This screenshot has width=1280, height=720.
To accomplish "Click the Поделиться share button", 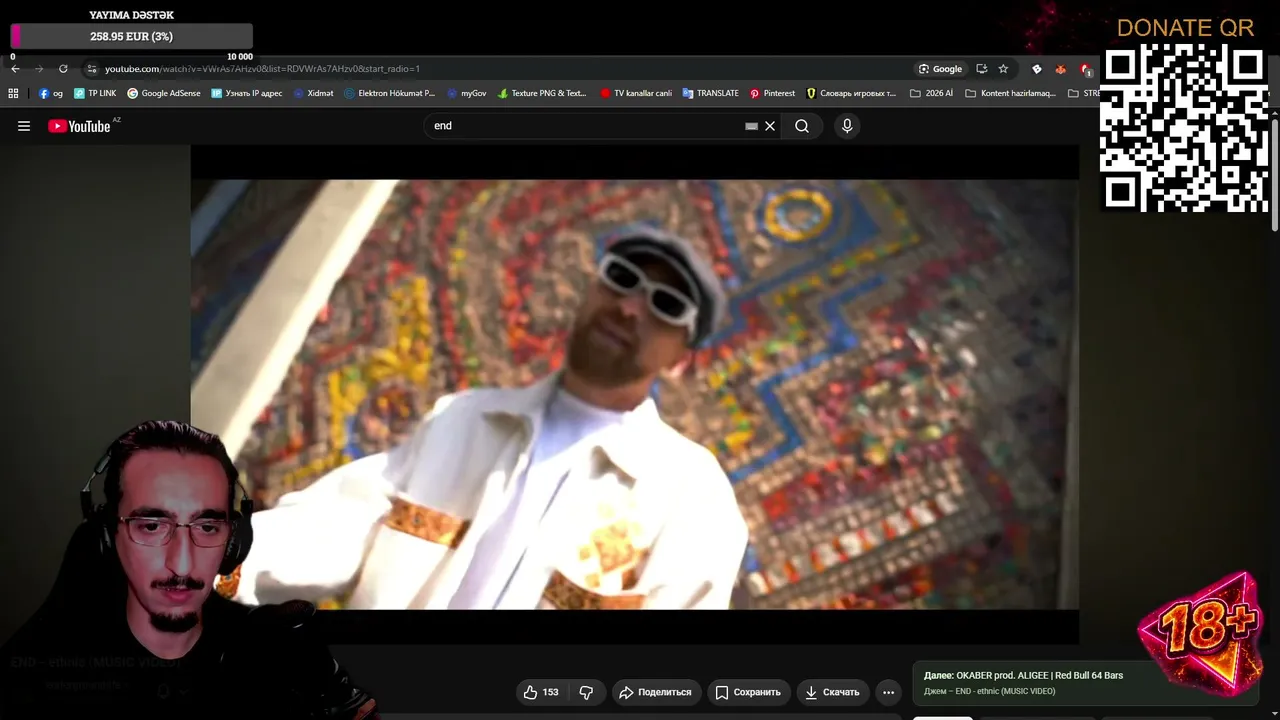I will (x=655, y=692).
